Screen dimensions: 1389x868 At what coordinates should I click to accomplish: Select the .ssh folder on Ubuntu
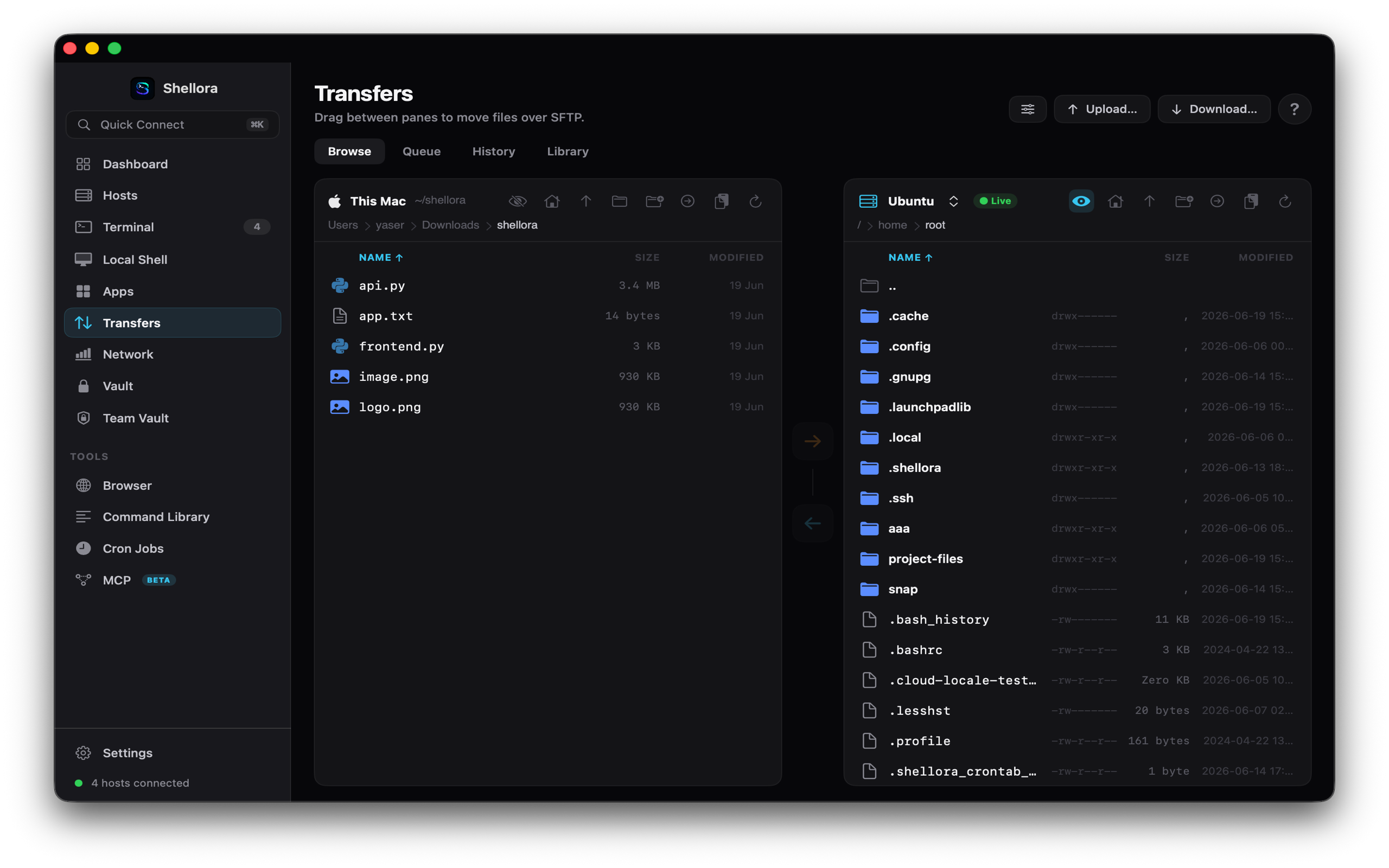pyautogui.click(x=1077, y=497)
